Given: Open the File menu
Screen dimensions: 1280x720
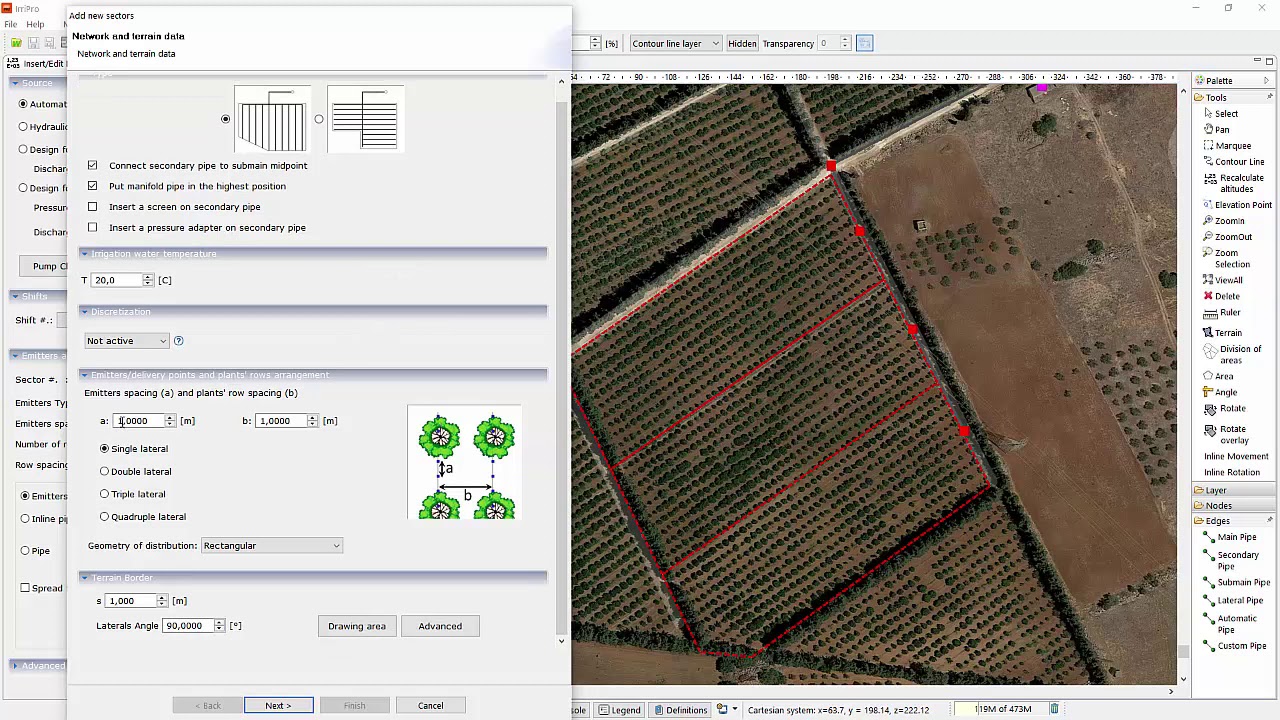Looking at the screenshot, I should pos(9,24).
